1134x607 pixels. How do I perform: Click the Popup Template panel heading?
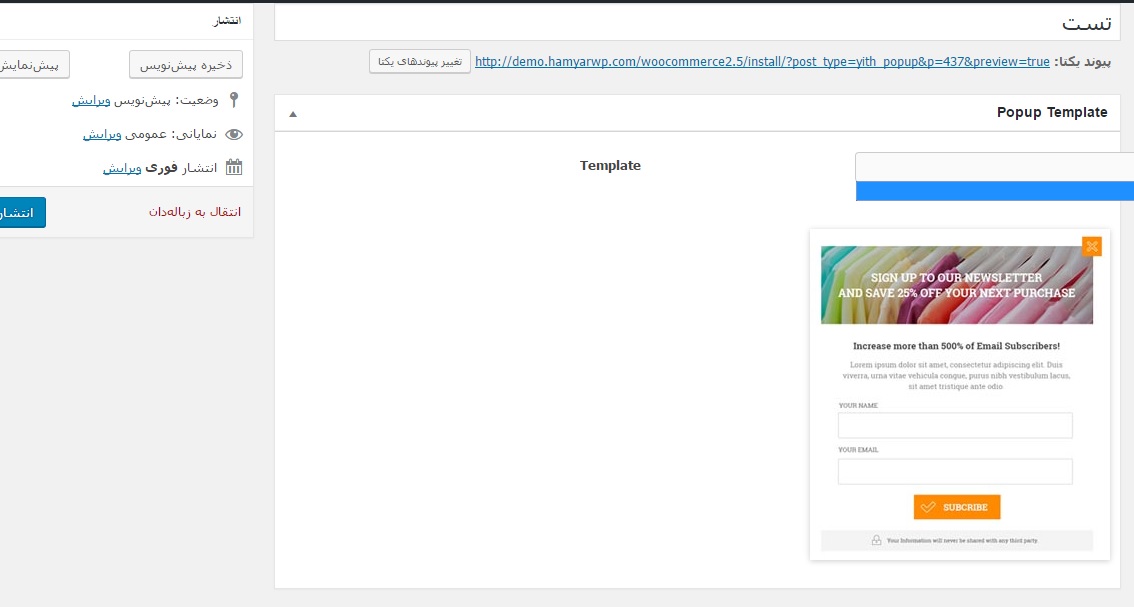(x=1052, y=112)
